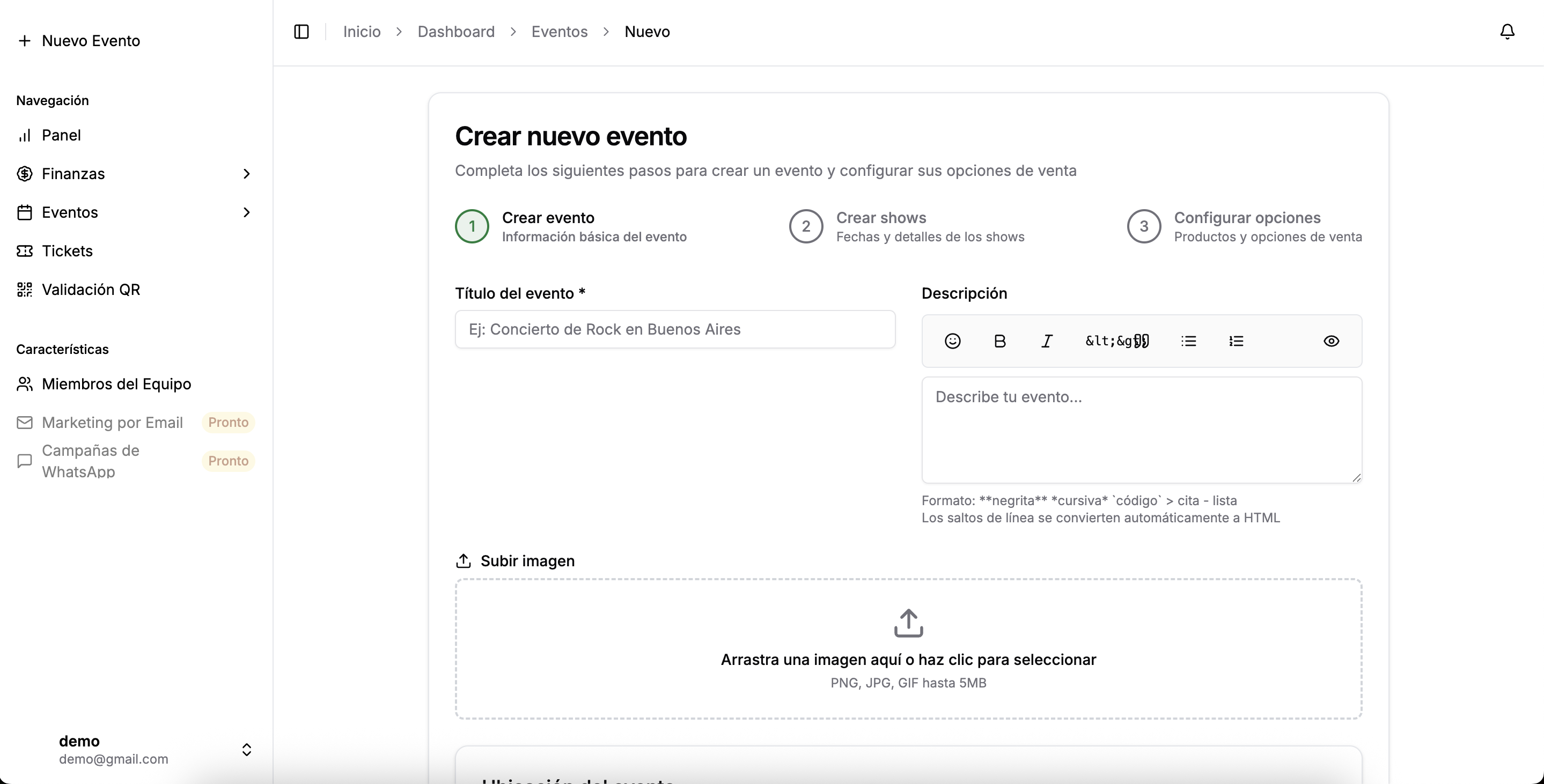This screenshot has height=784, width=1544.
Task: Expand the Finanzas submenu chevron
Action: tap(246, 174)
